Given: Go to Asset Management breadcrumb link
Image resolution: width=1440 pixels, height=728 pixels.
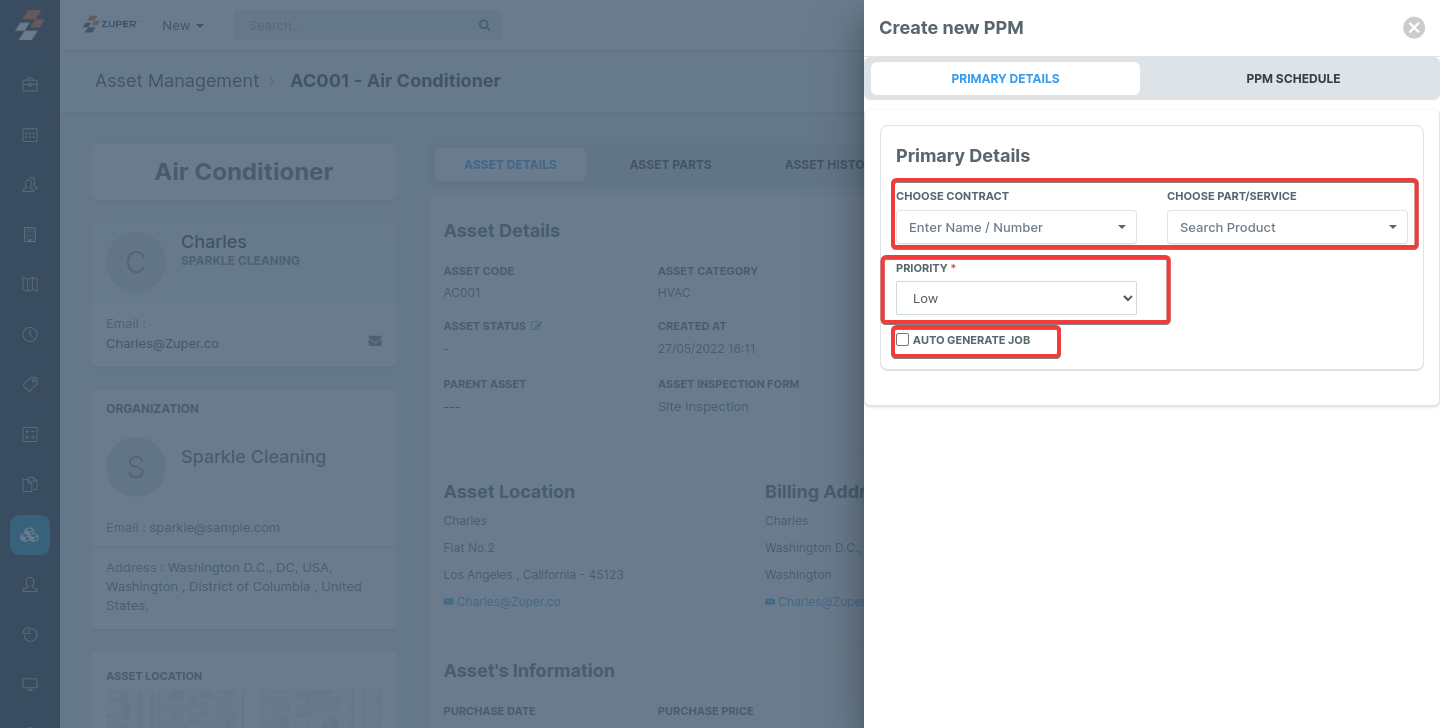Looking at the screenshot, I should point(177,81).
